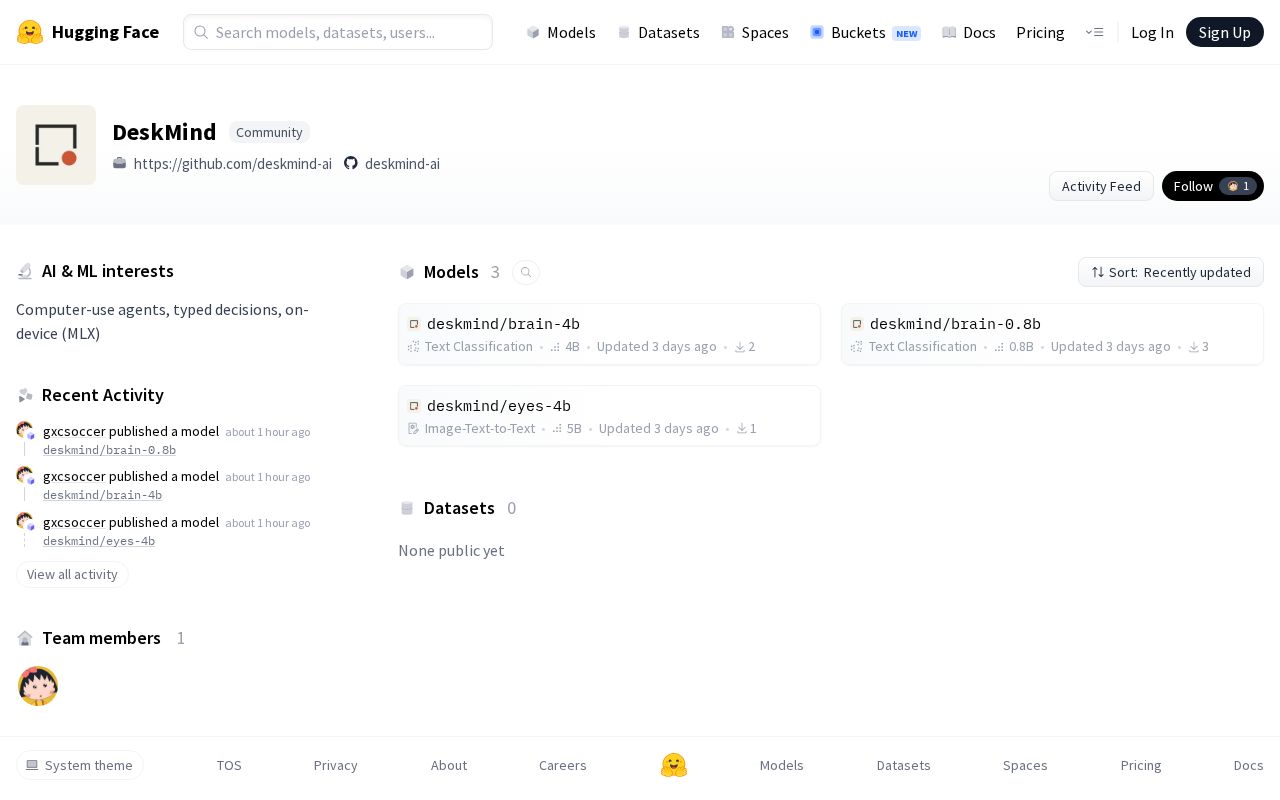This screenshot has width=1280, height=800.
Task: Click the Models section heading
Action: click(451, 272)
